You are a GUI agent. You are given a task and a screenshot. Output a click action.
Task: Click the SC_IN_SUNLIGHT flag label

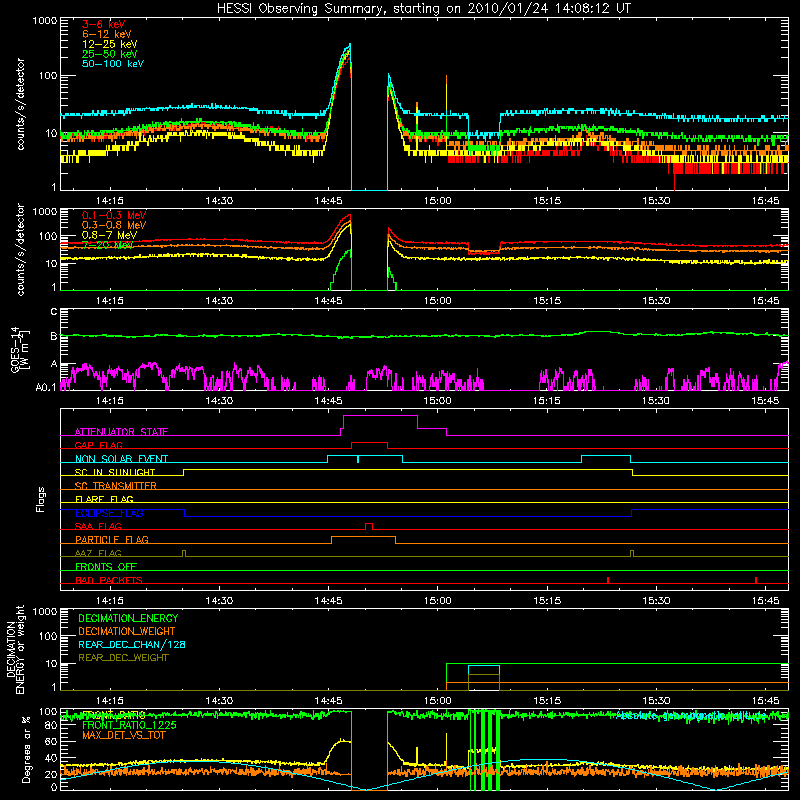tap(115, 472)
